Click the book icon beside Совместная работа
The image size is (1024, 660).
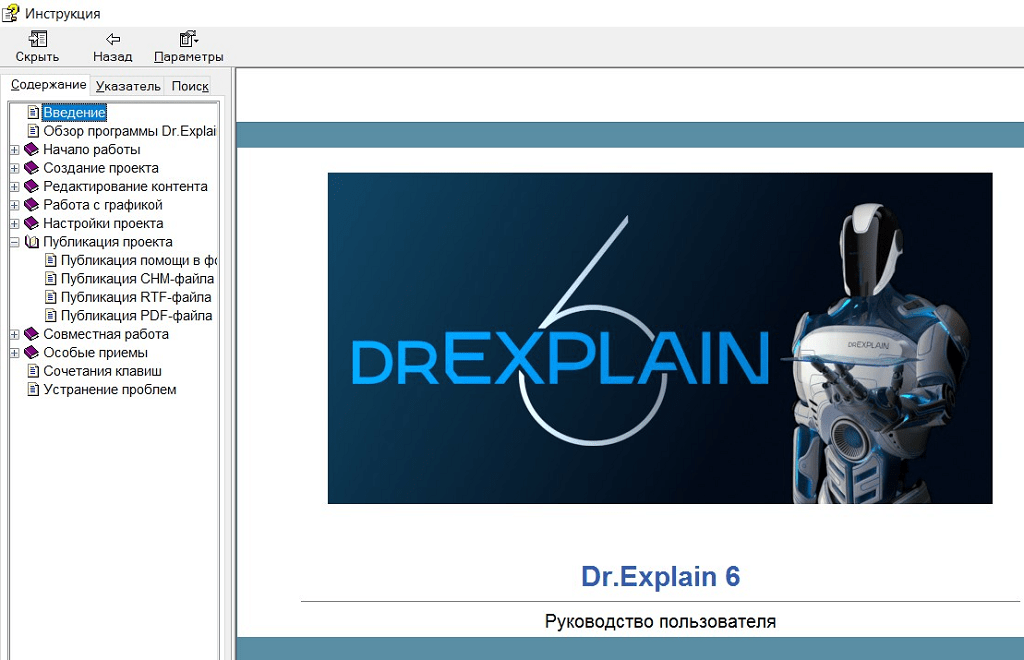coord(31,334)
